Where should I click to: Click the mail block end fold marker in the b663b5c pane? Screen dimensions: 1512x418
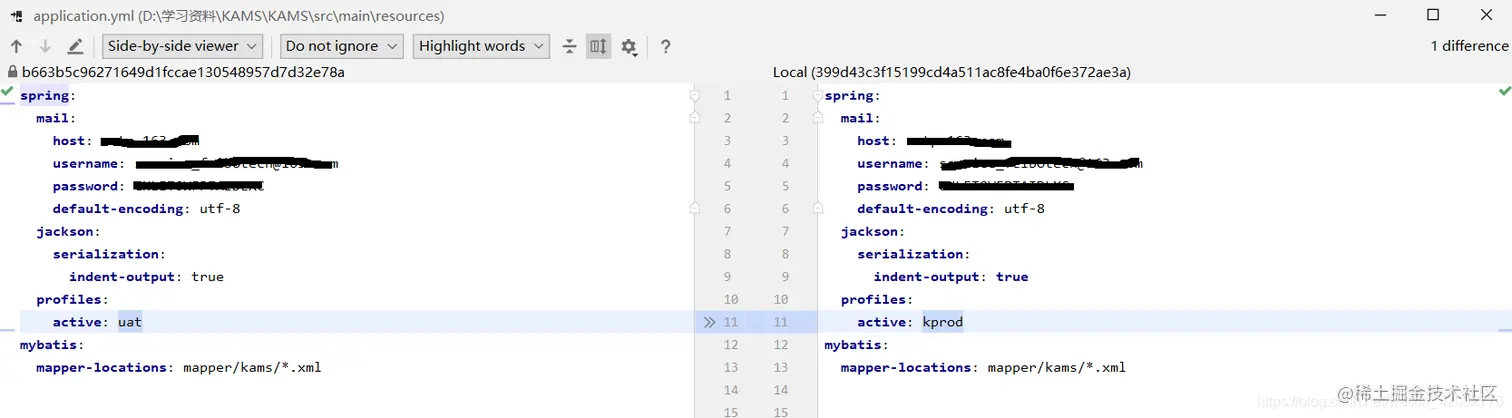pyautogui.click(x=694, y=209)
